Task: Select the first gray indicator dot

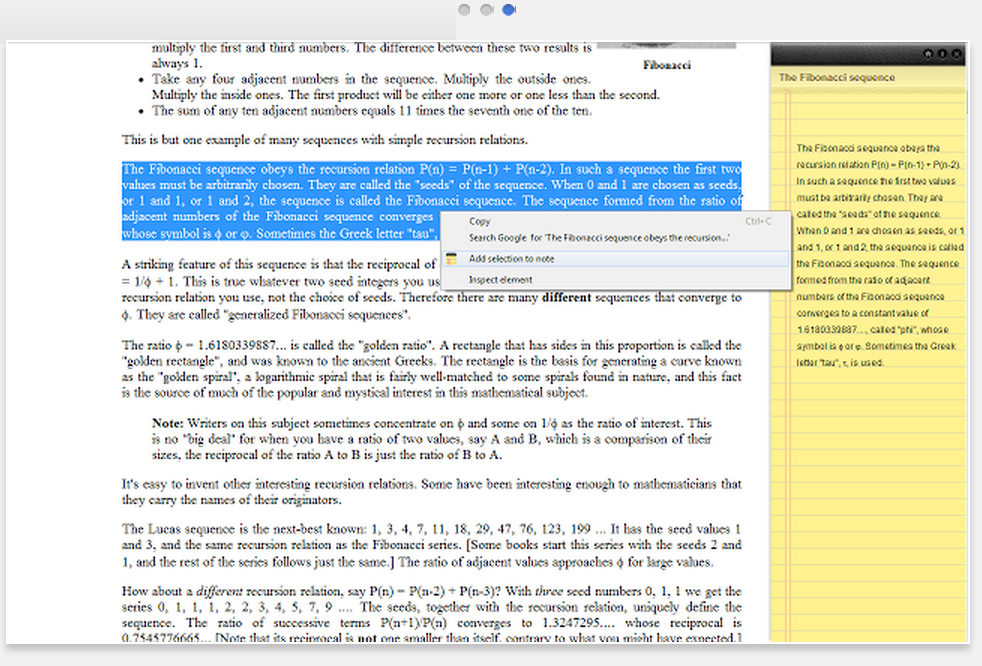Action: click(x=464, y=9)
